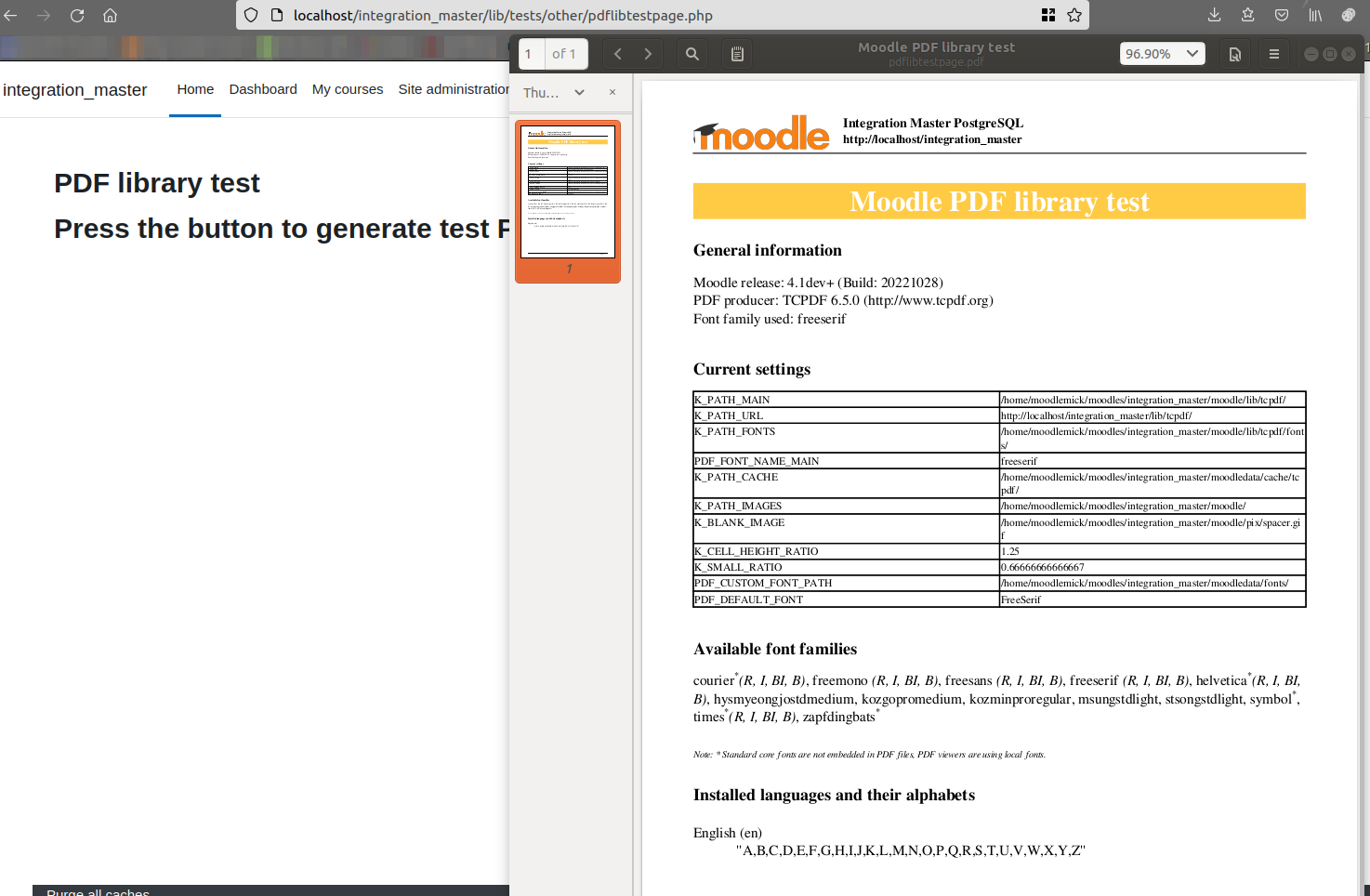Screen dimensions: 1370x896
Task: Click the K_PATH_MAIN table cell
Action: 846,400
